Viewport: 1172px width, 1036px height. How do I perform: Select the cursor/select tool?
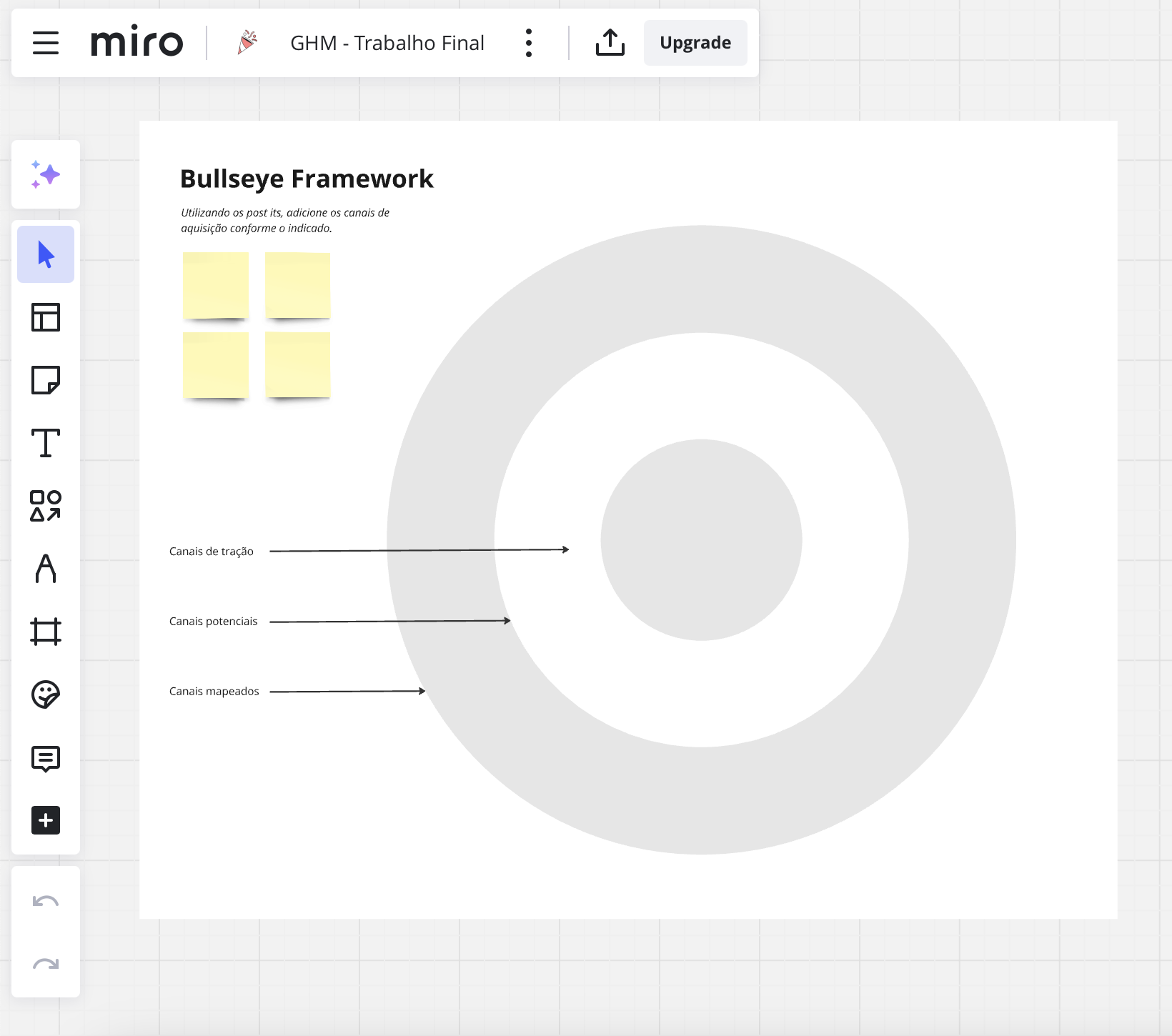point(45,254)
